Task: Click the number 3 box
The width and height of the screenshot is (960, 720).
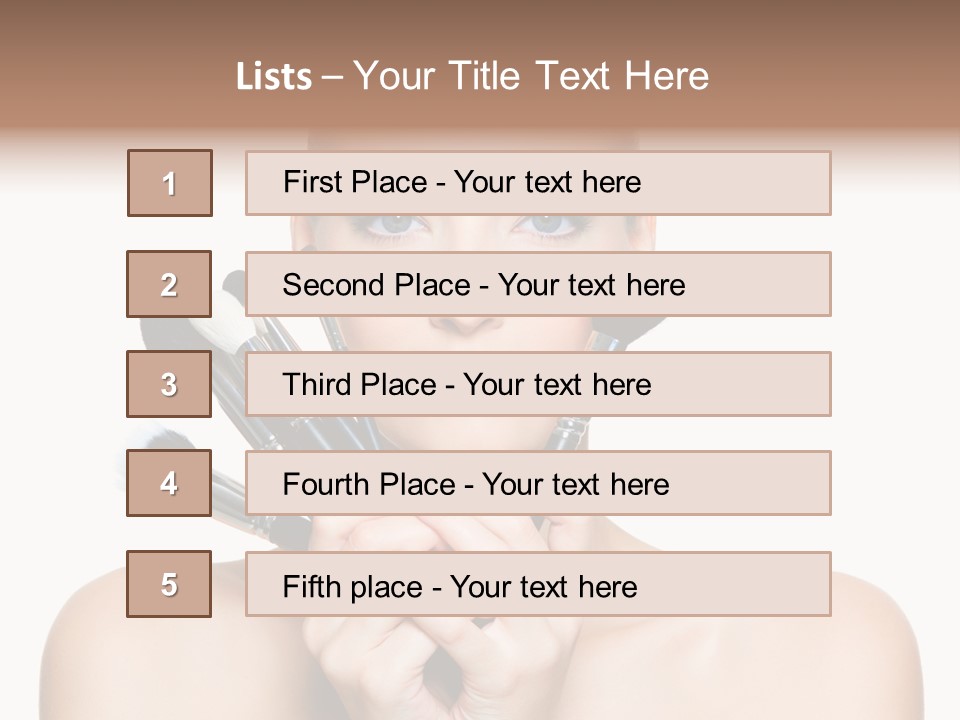Action: [169, 384]
